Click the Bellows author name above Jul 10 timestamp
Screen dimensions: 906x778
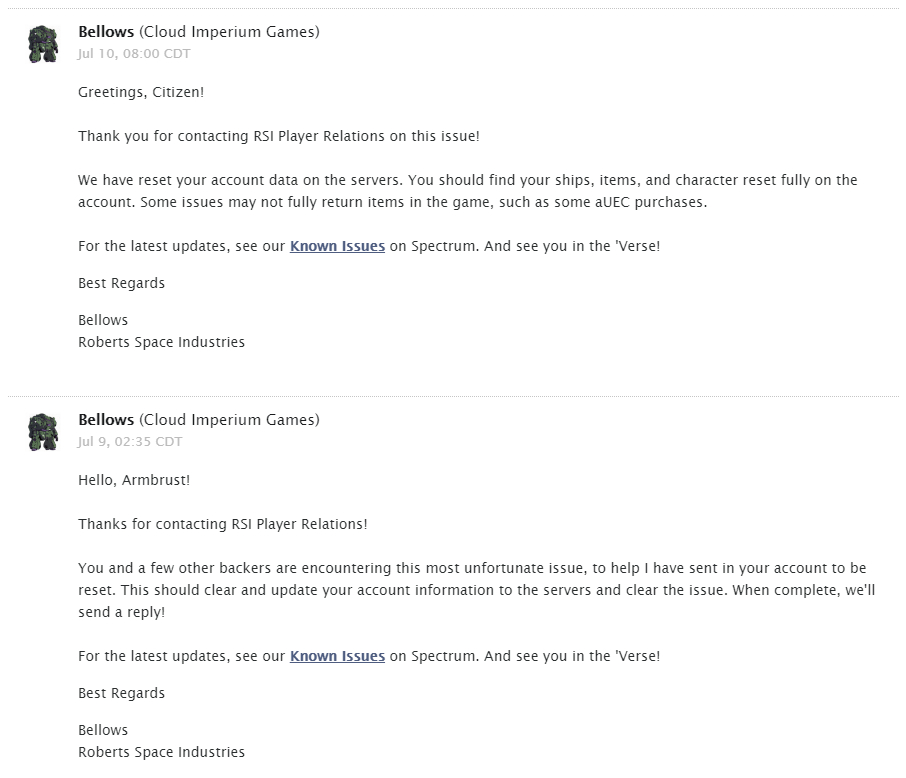point(106,32)
